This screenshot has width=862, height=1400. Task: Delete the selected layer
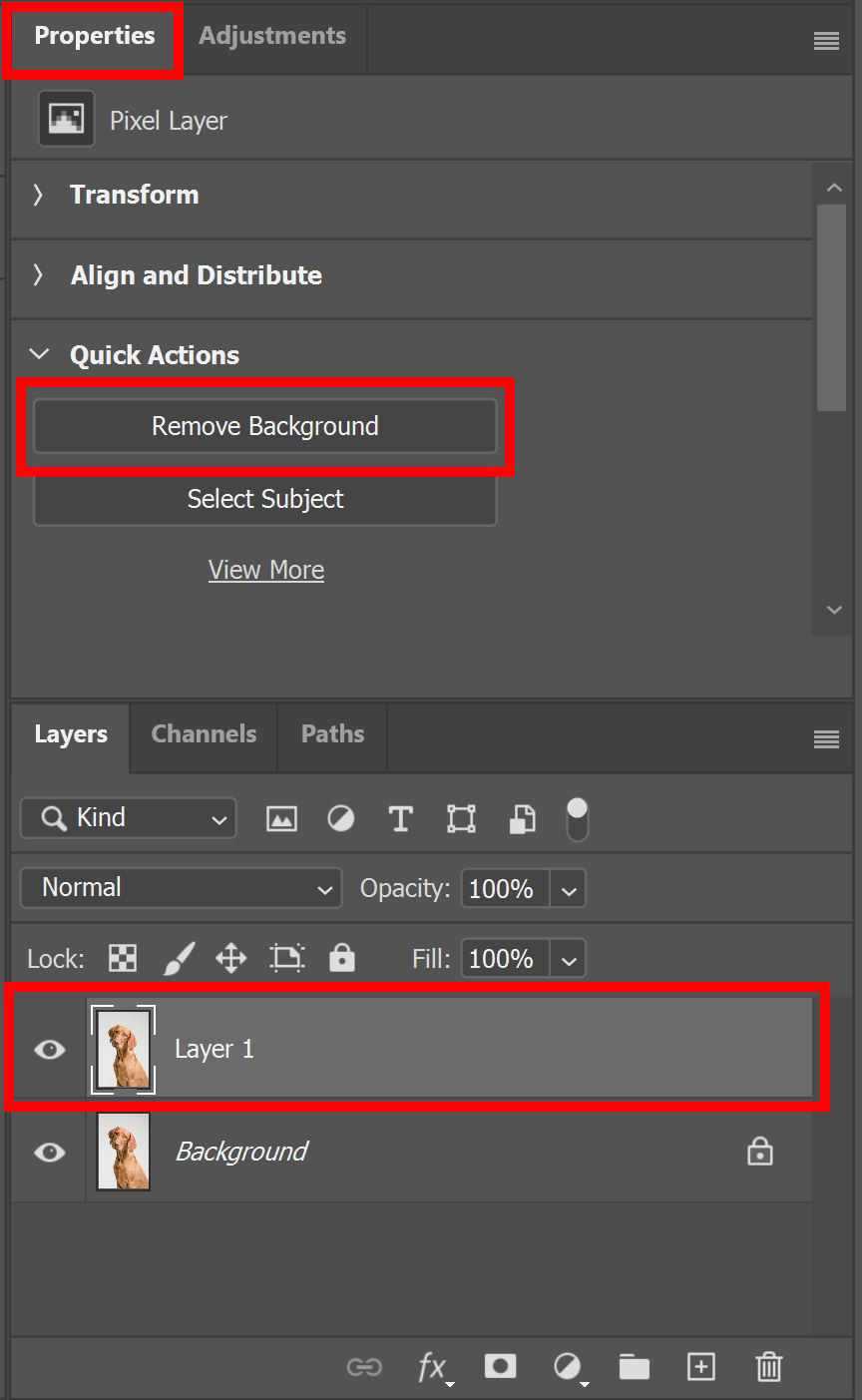click(768, 1367)
